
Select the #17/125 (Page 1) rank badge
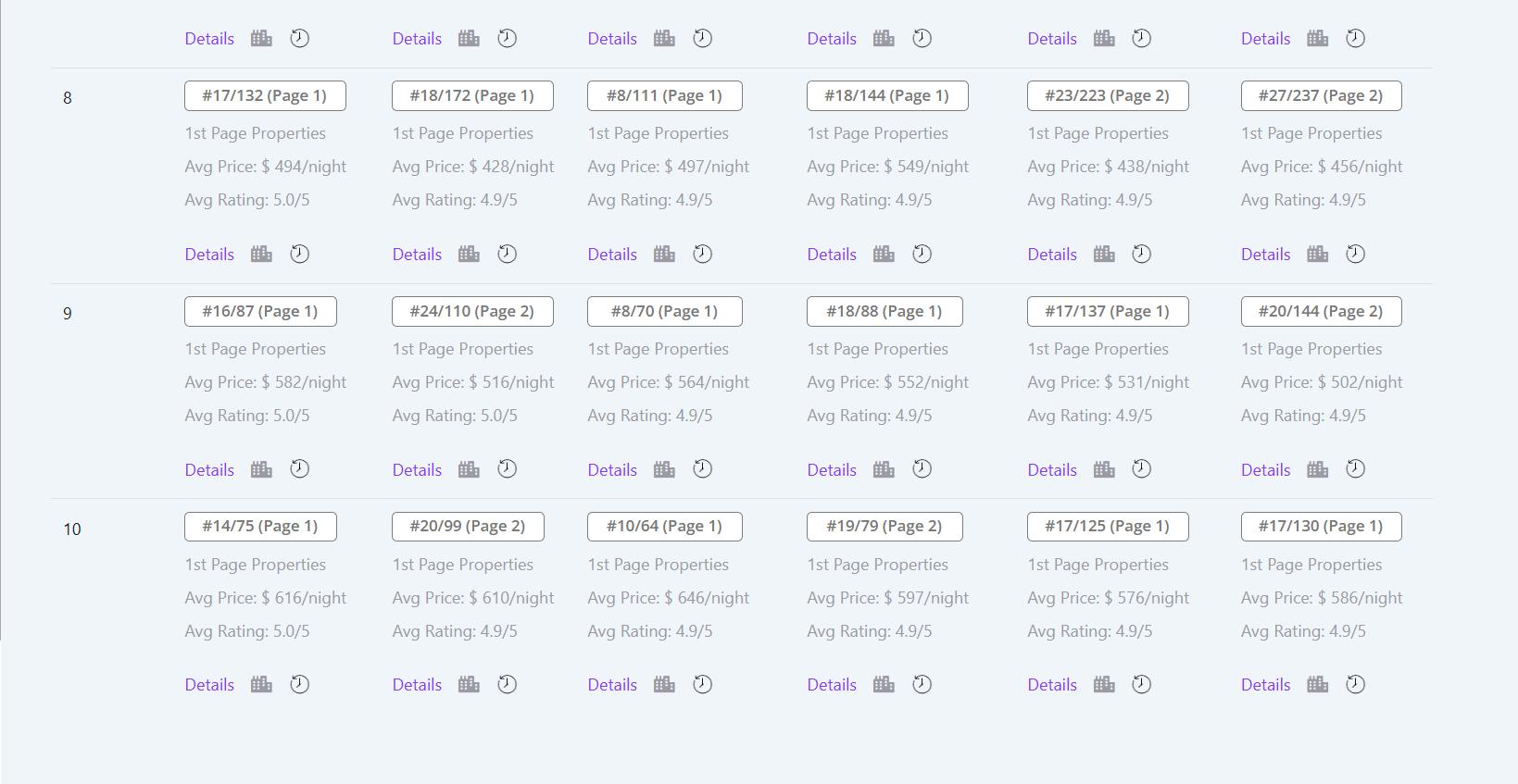pyautogui.click(x=1108, y=526)
